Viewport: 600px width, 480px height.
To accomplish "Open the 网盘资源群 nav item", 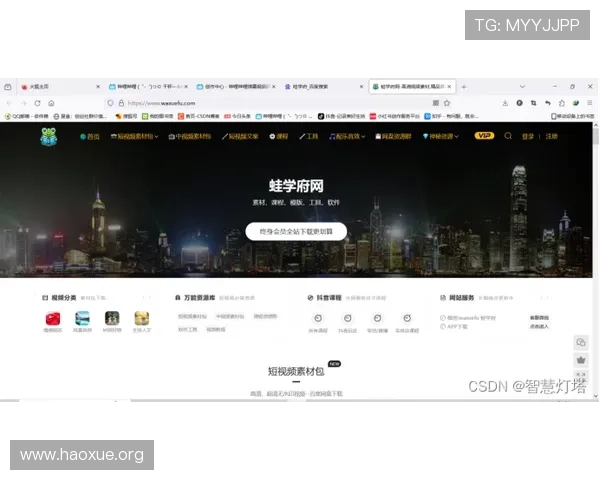I will coord(393,136).
